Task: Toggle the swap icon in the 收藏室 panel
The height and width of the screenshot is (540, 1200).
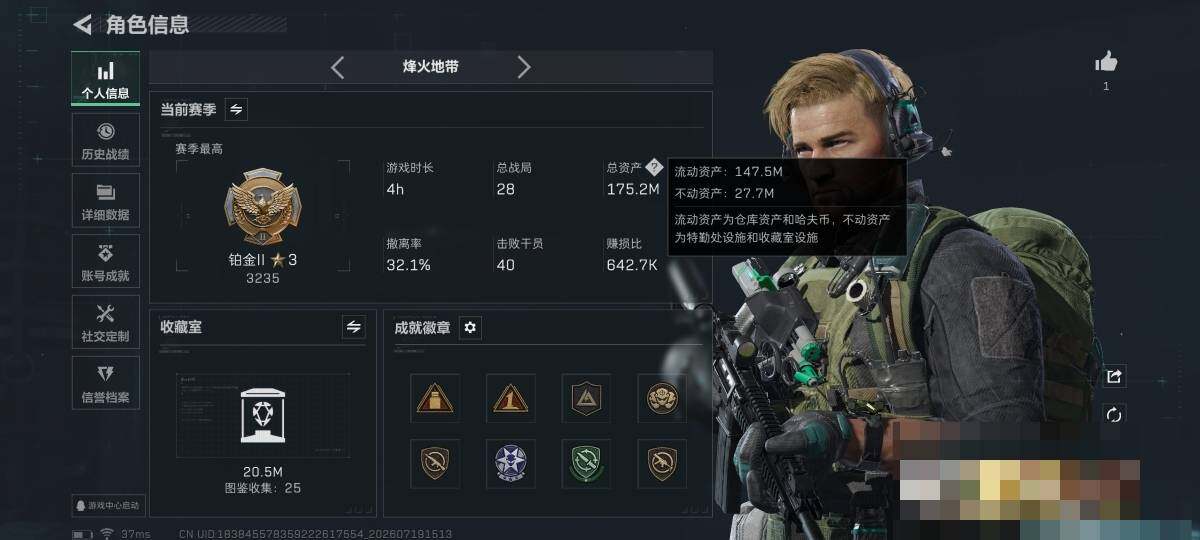Action: click(x=353, y=326)
